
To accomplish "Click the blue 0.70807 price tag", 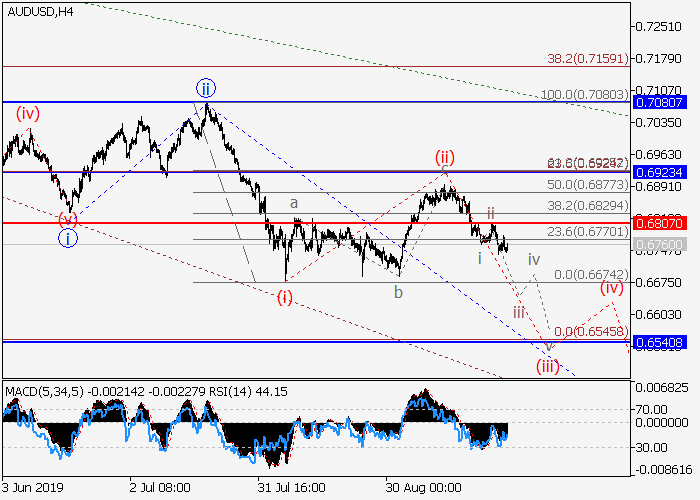I will [x=658, y=102].
